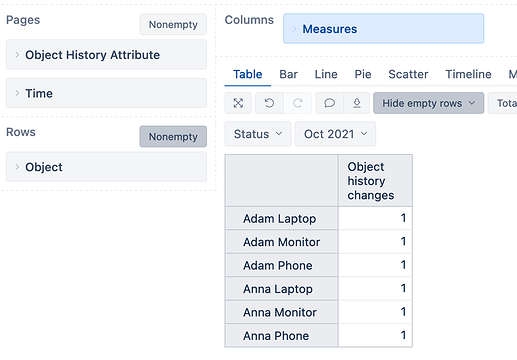Viewport: 517px width, 360px height.
Task: Switch to the Scatter chart tab
Action: coord(408,74)
